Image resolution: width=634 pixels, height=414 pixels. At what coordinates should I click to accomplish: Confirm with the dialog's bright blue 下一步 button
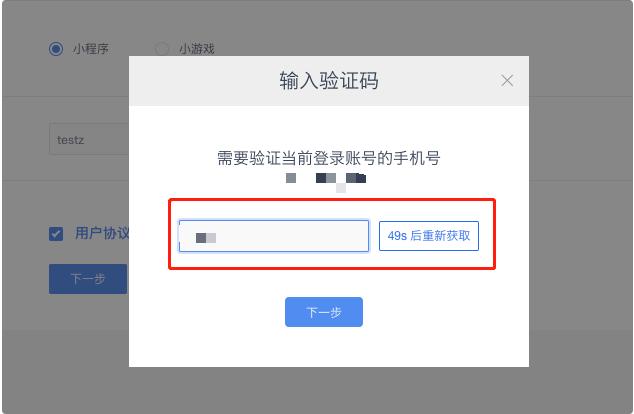point(324,312)
